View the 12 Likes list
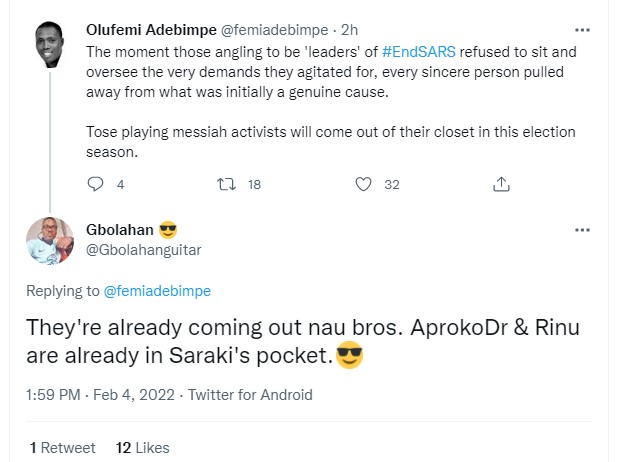This screenshot has height=462, width=625. point(143,447)
